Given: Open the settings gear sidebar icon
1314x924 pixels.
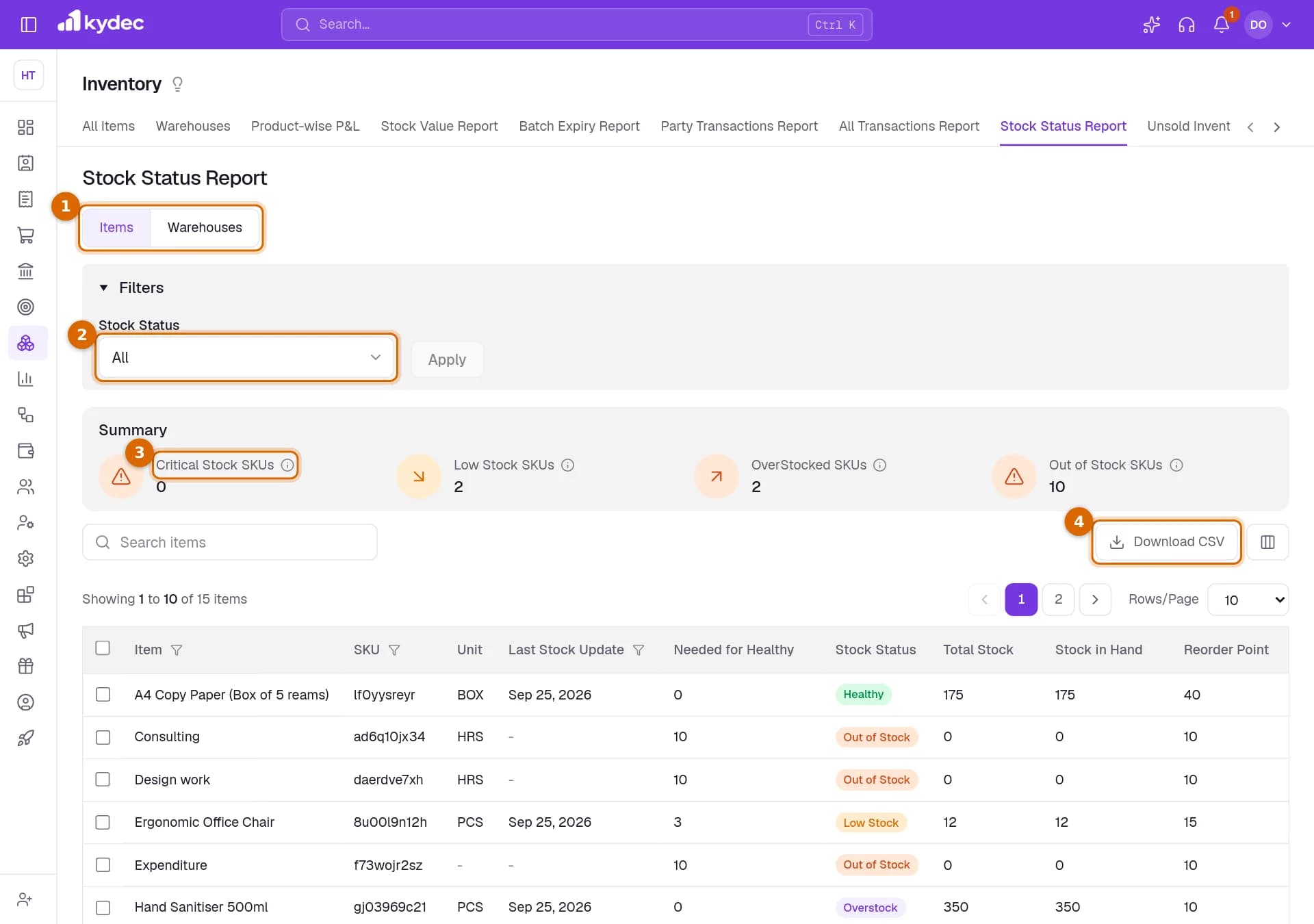Looking at the screenshot, I should pyautogui.click(x=25, y=559).
